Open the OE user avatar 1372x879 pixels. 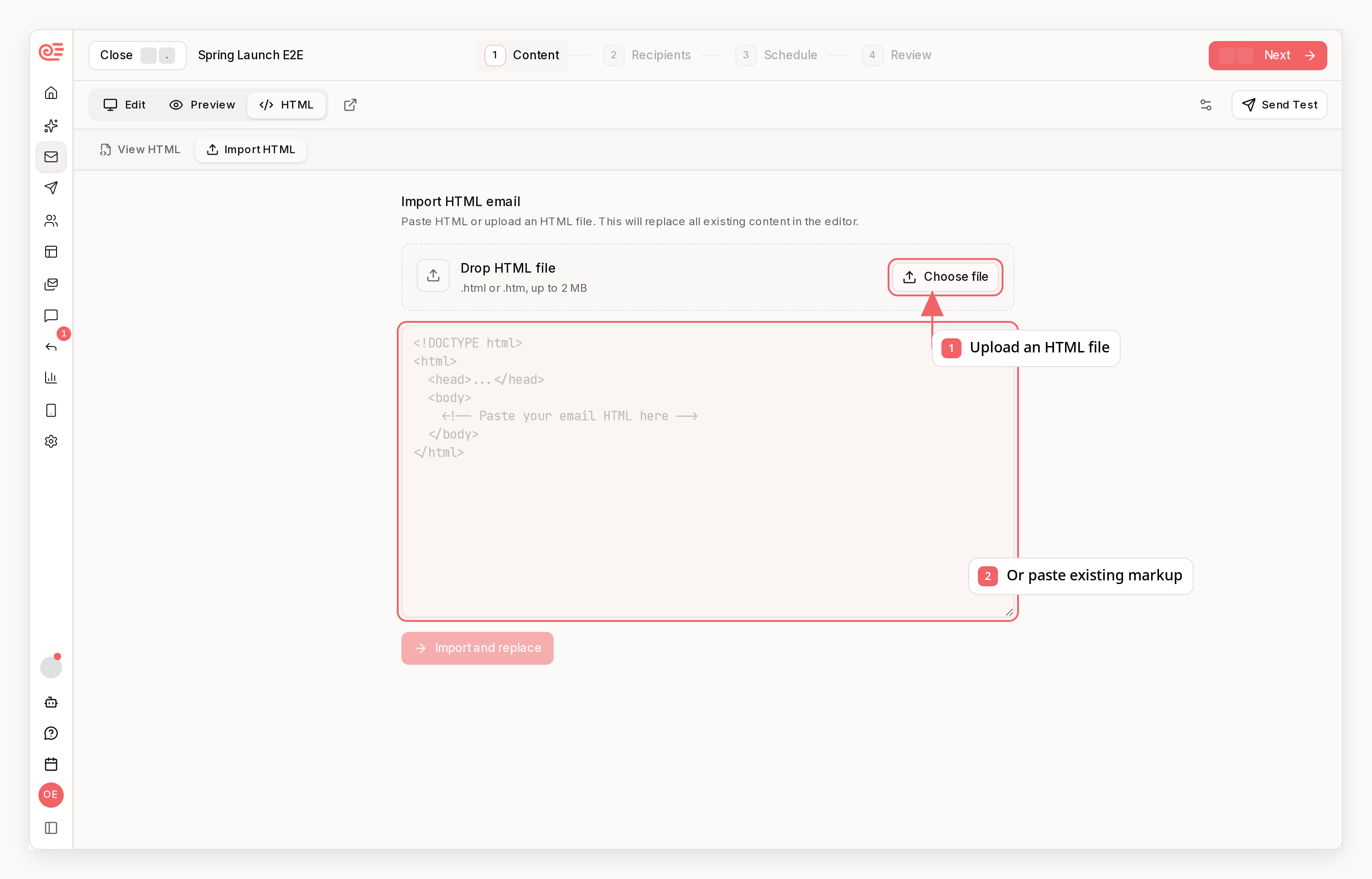(51, 795)
